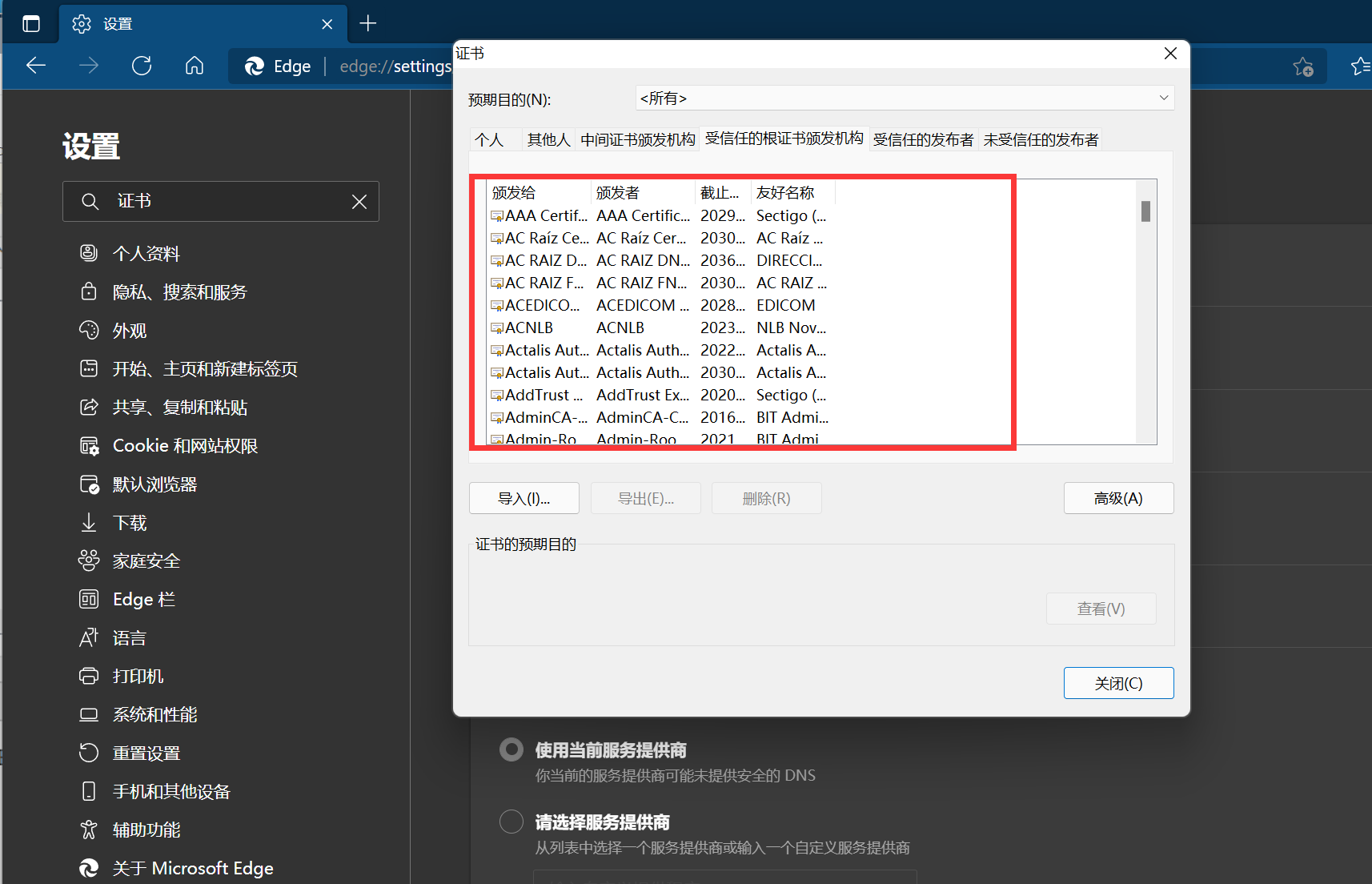Close the 证书 dialog with X

pyautogui.click(x=1170, y=54)
